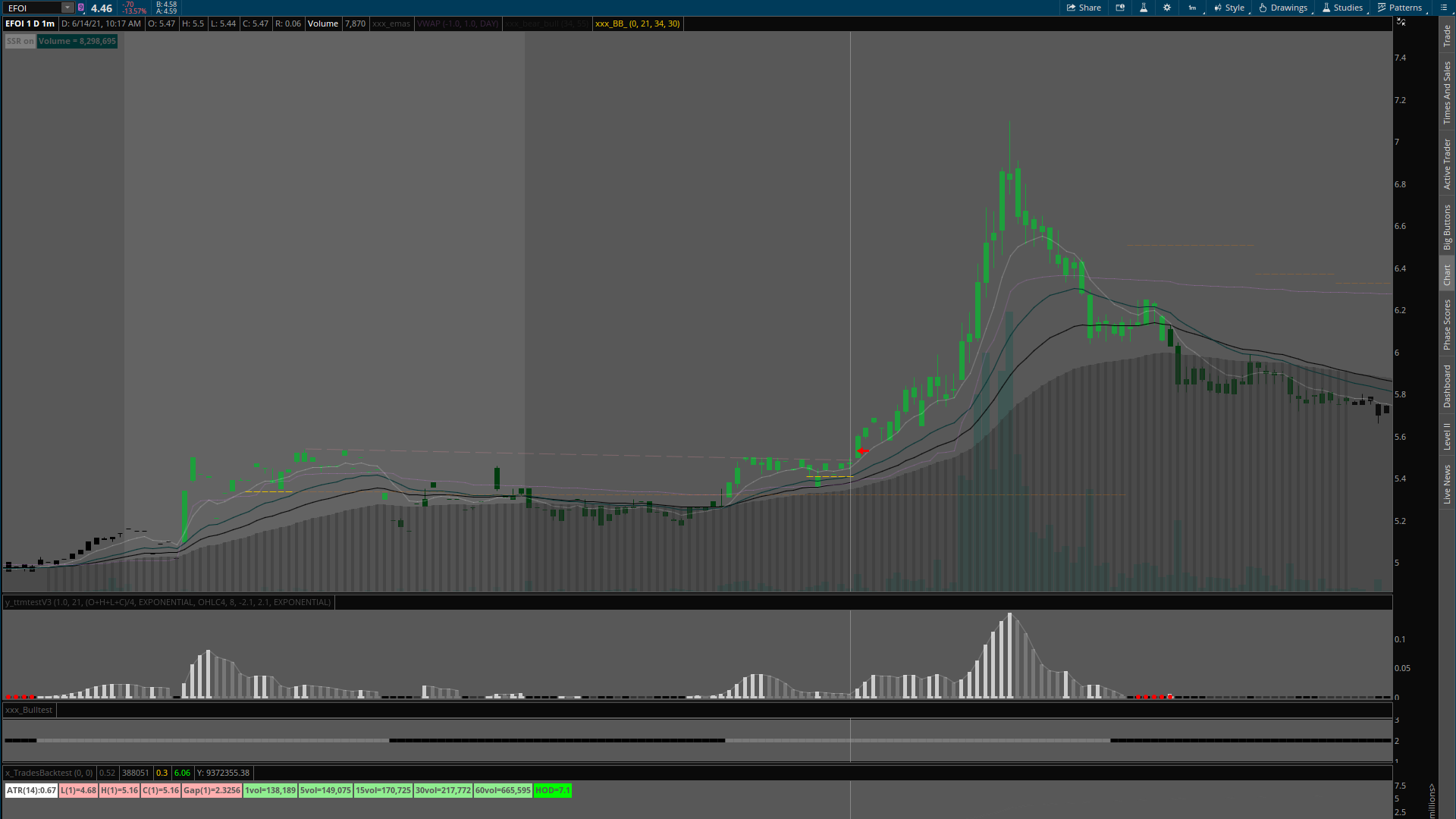Click the xxx_BB_ study label
1456x819 pixels.
(x=637, y=24)
